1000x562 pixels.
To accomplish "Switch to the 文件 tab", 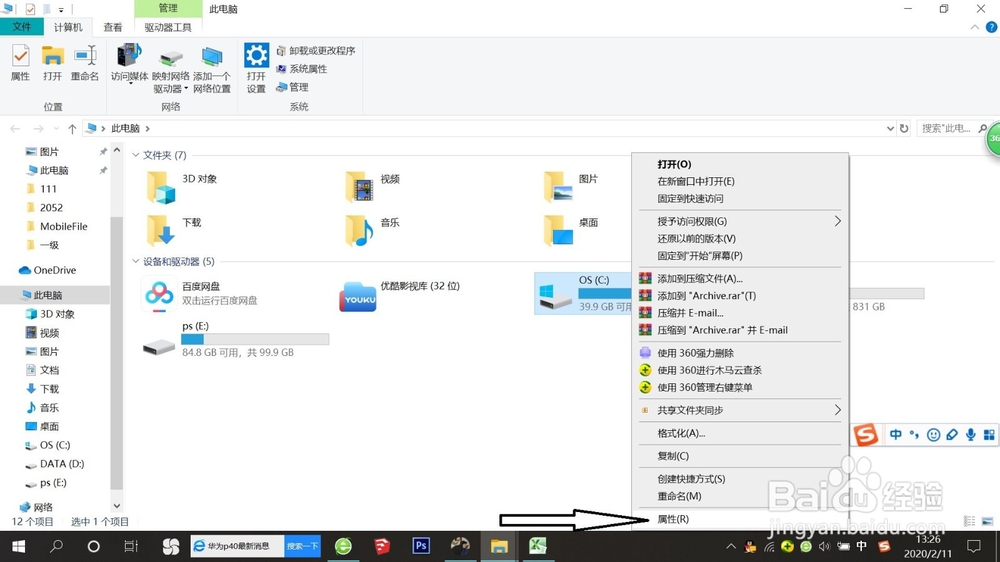I will [x=22, y=27].
